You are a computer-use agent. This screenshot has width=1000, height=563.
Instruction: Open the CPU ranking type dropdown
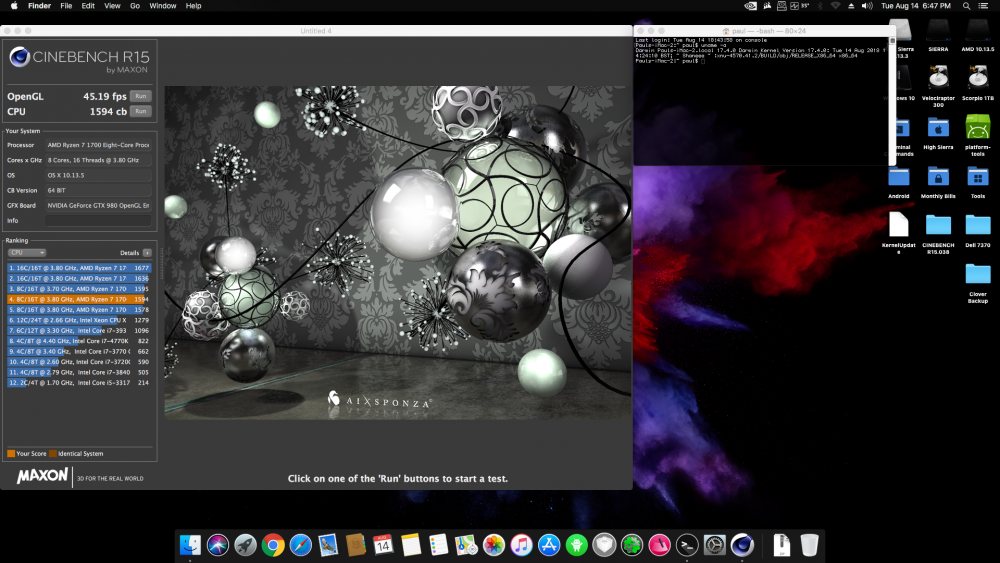tap(27, 252)
